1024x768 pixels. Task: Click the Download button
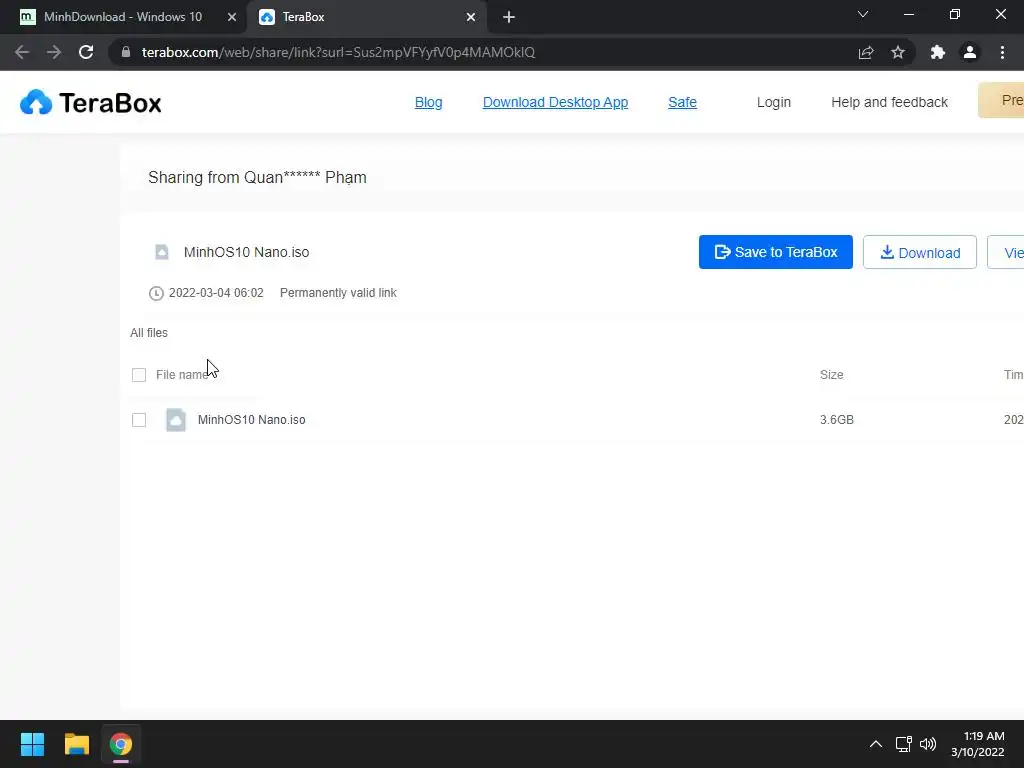(920, 252)
